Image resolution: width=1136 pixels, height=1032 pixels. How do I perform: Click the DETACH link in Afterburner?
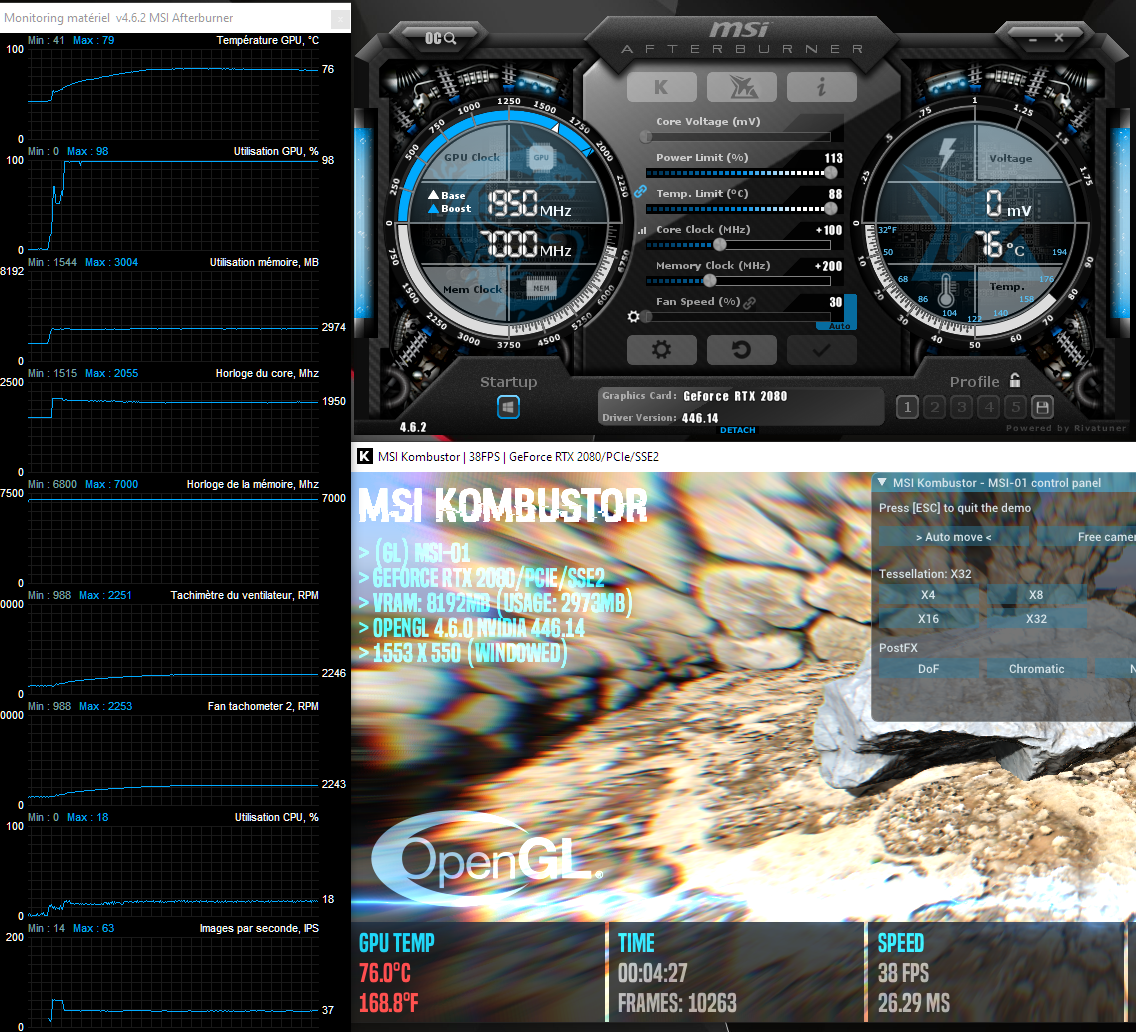click(738, 430)
